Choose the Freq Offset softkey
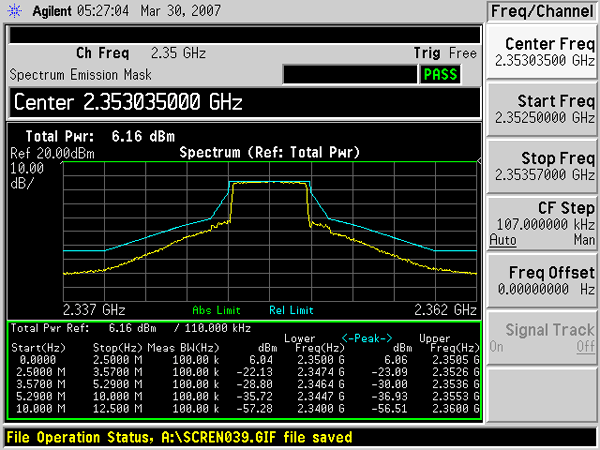 pos(542,279)
